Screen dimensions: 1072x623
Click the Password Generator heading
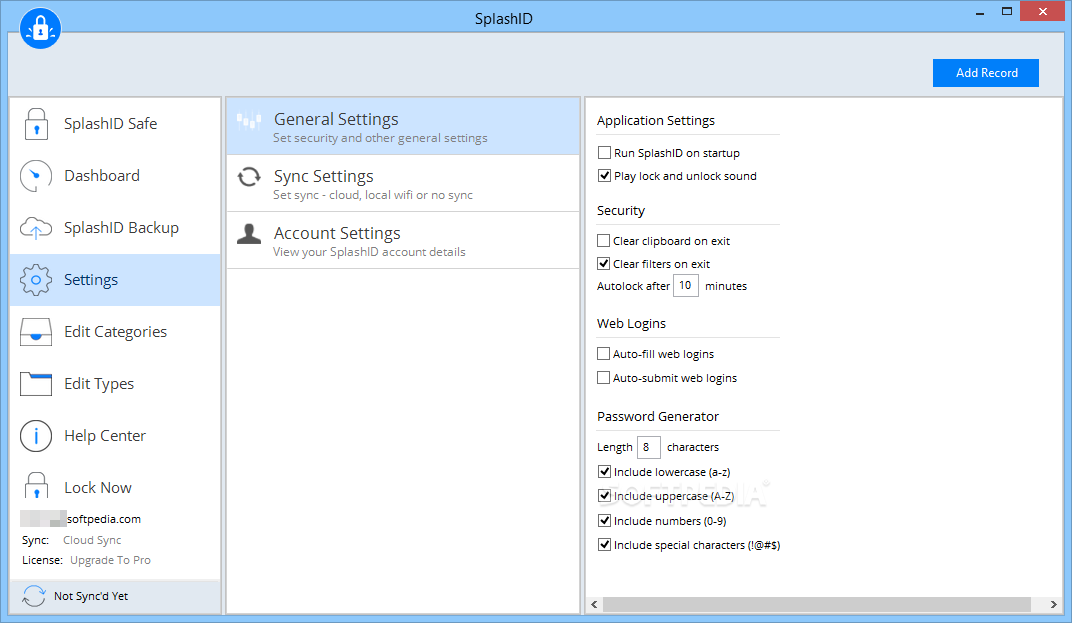(x=658, y=416)
